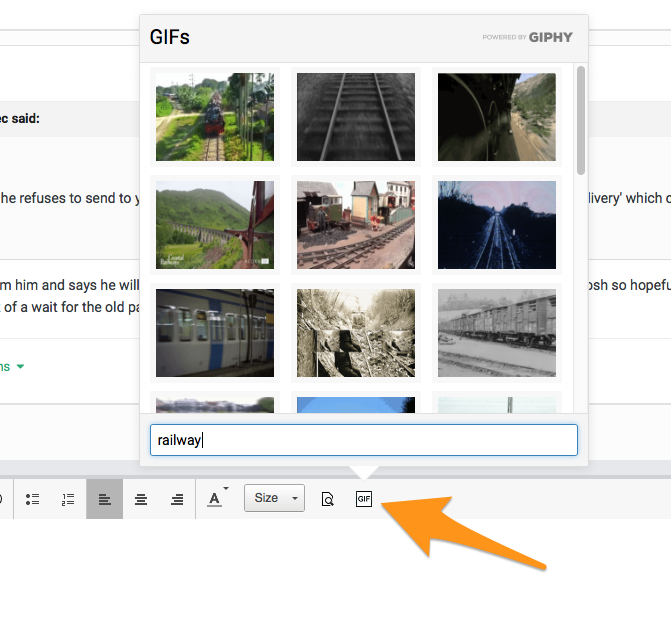Click the GIF panel scrollbar
Image resolution: width=671 pixels, height=618 pixels.
click(581, 120)
